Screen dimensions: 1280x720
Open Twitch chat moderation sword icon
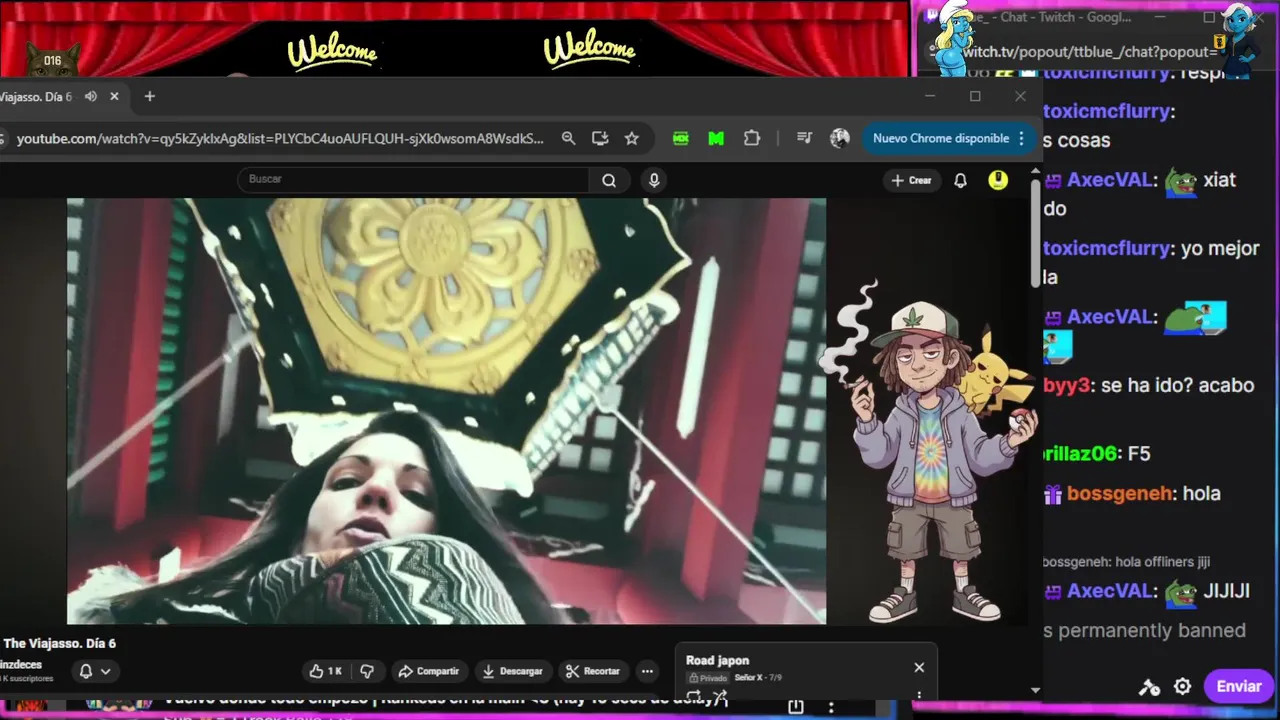tap(1149, 687)
